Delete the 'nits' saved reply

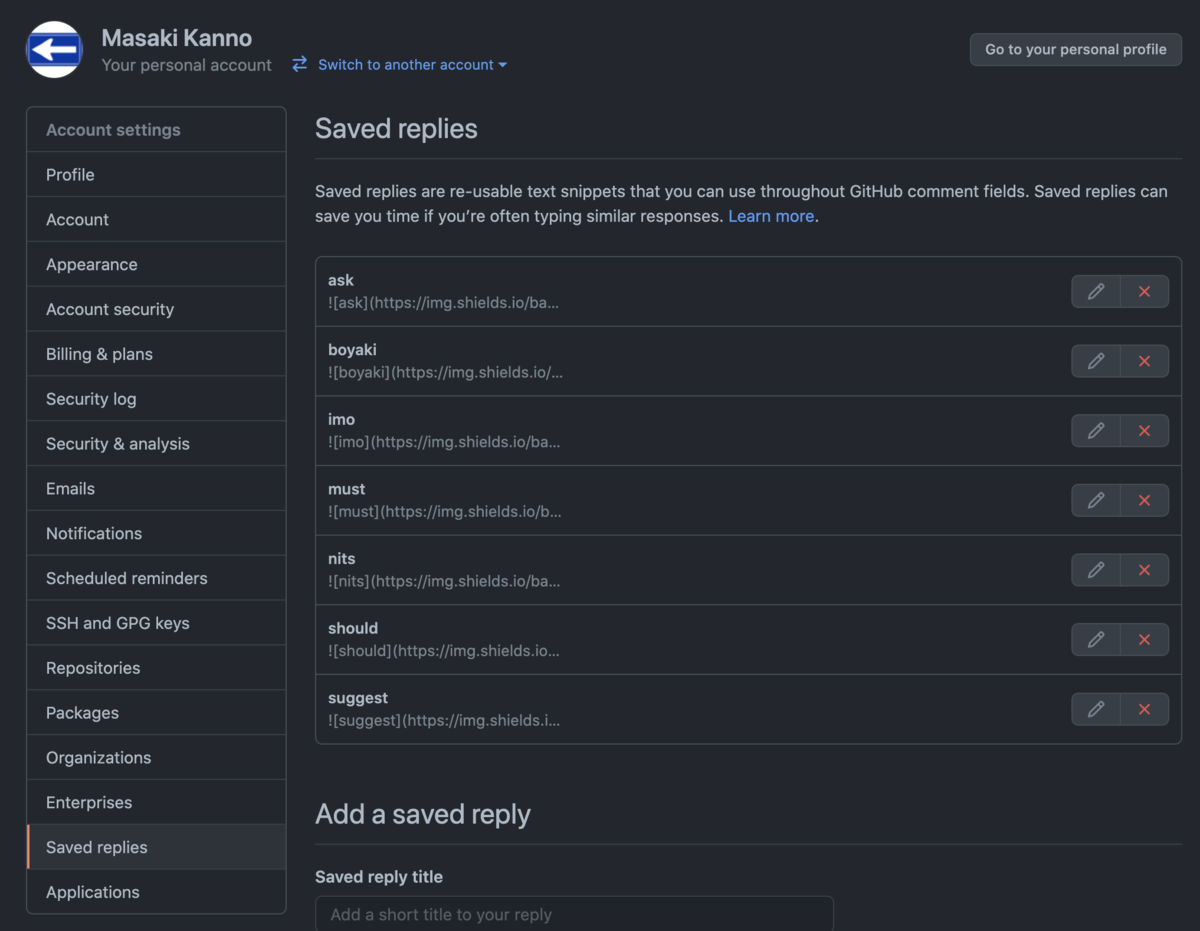(x=1145, y=570)
